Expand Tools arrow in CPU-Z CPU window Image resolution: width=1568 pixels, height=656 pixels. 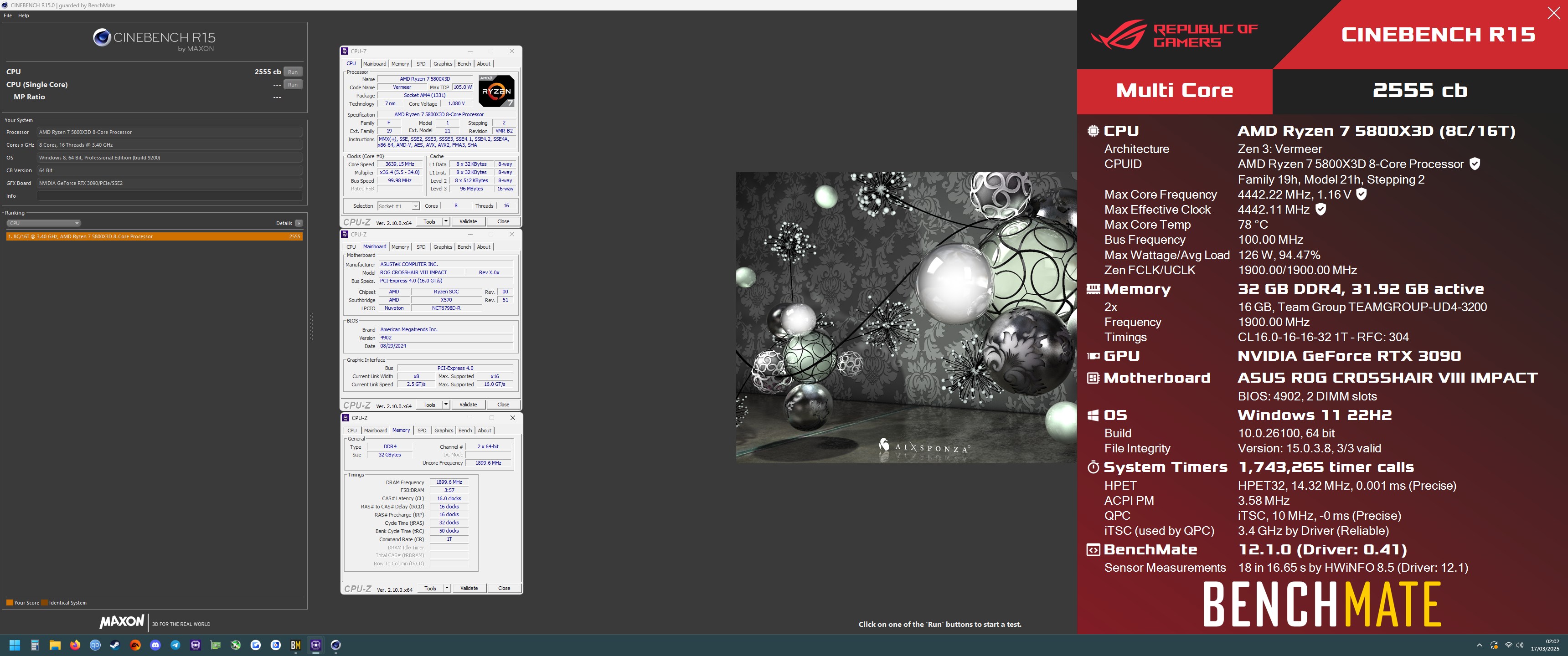click(446, 221)
